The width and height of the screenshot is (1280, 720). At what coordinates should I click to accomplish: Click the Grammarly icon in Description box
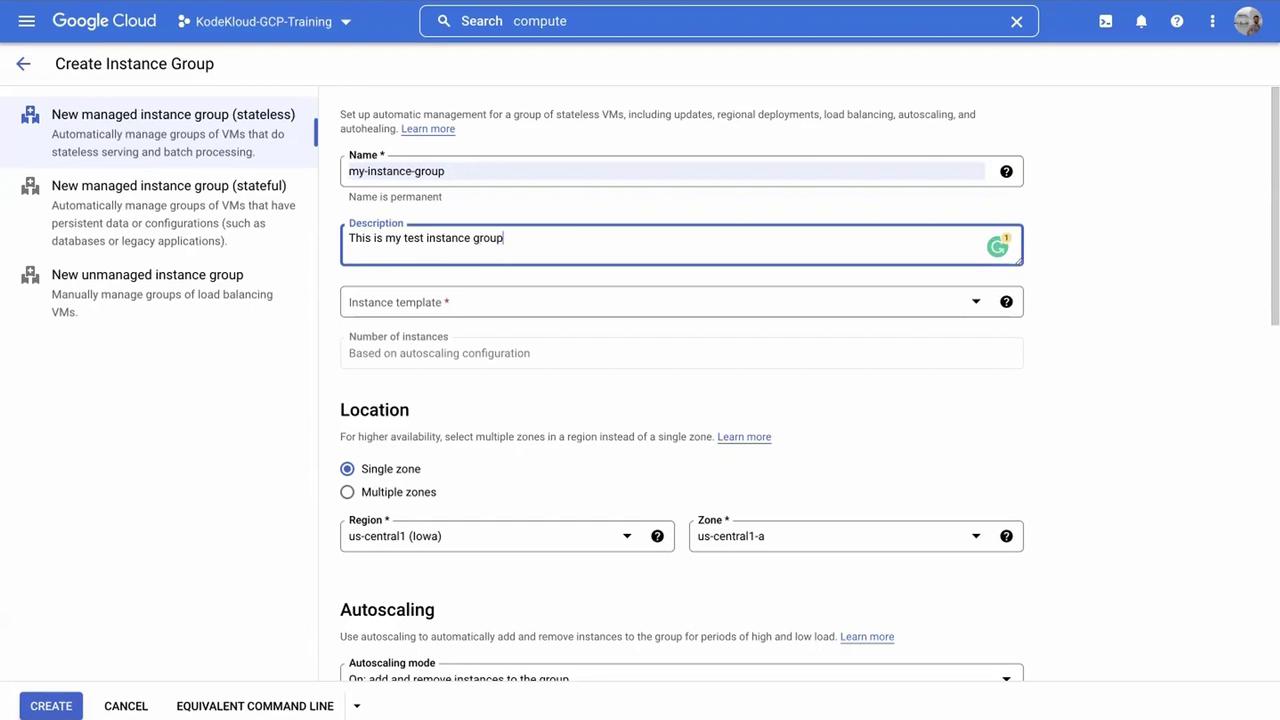click(x=997, y=246)
